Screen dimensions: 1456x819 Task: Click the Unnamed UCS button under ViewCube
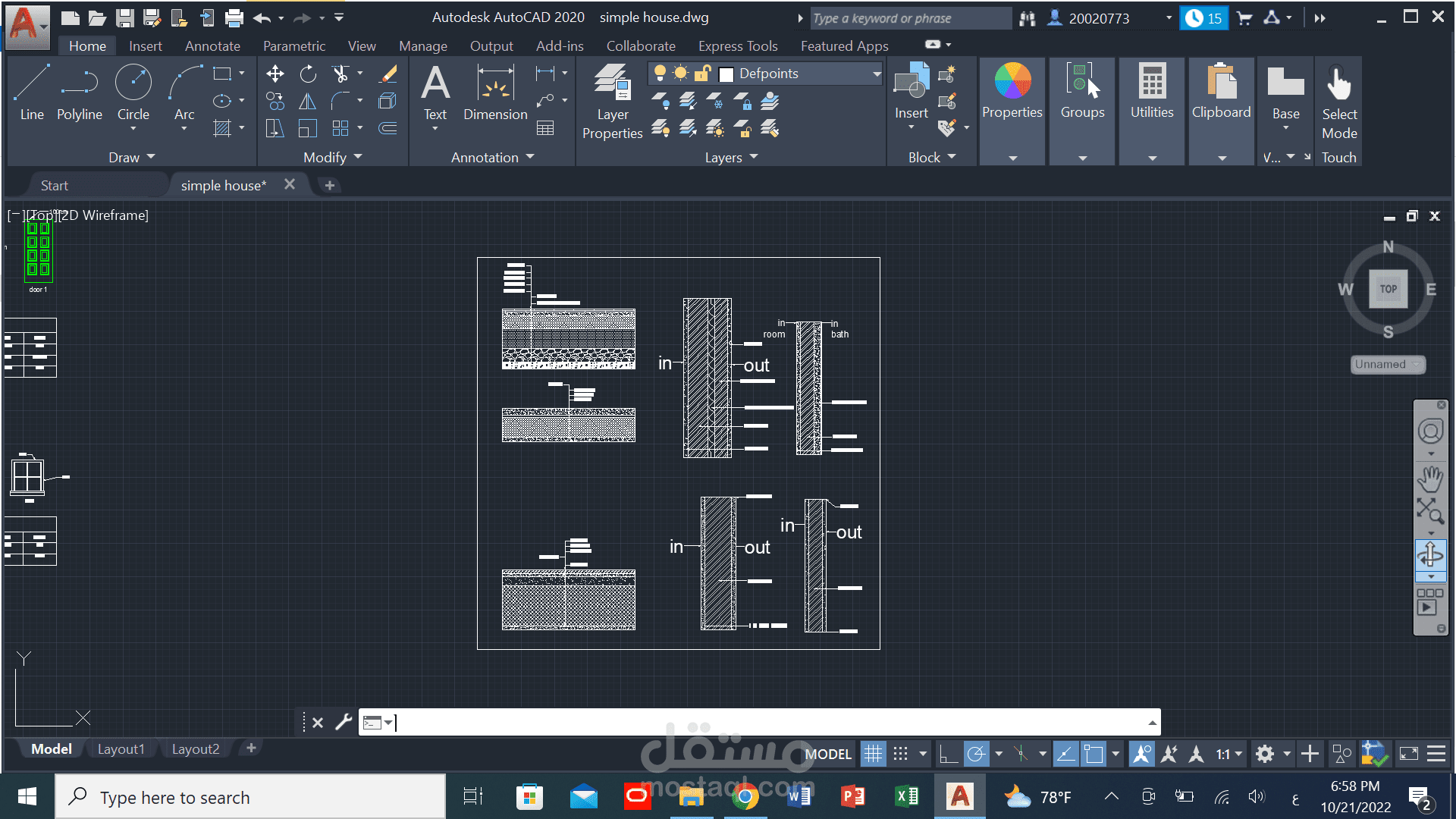pos(1386,364)
